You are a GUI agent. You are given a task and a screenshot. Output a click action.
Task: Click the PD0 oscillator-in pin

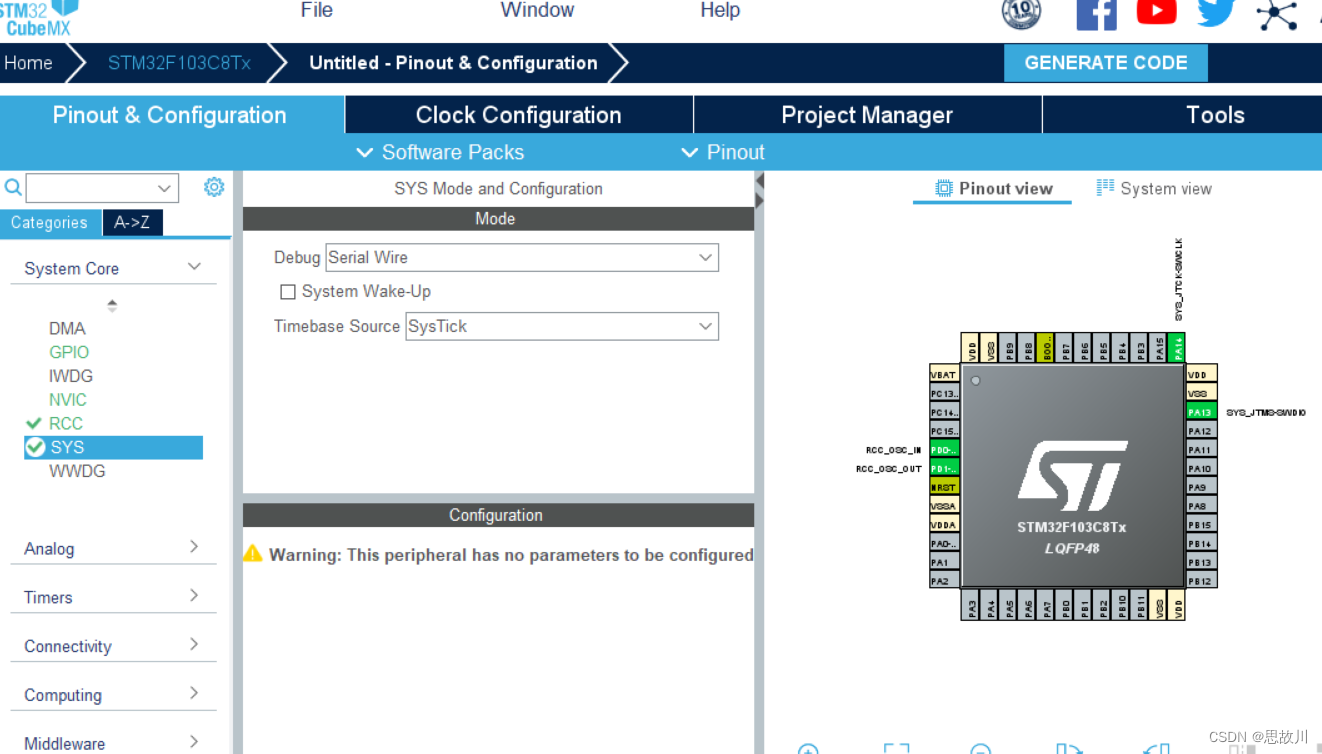tap(944, 449)
